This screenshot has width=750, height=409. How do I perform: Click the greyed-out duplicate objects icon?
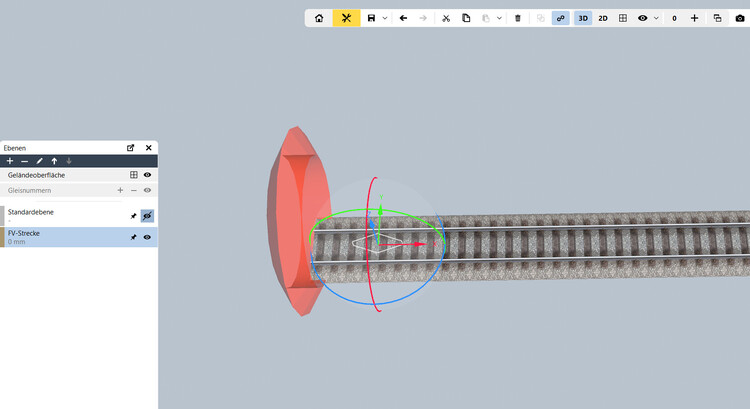(540, 18)
